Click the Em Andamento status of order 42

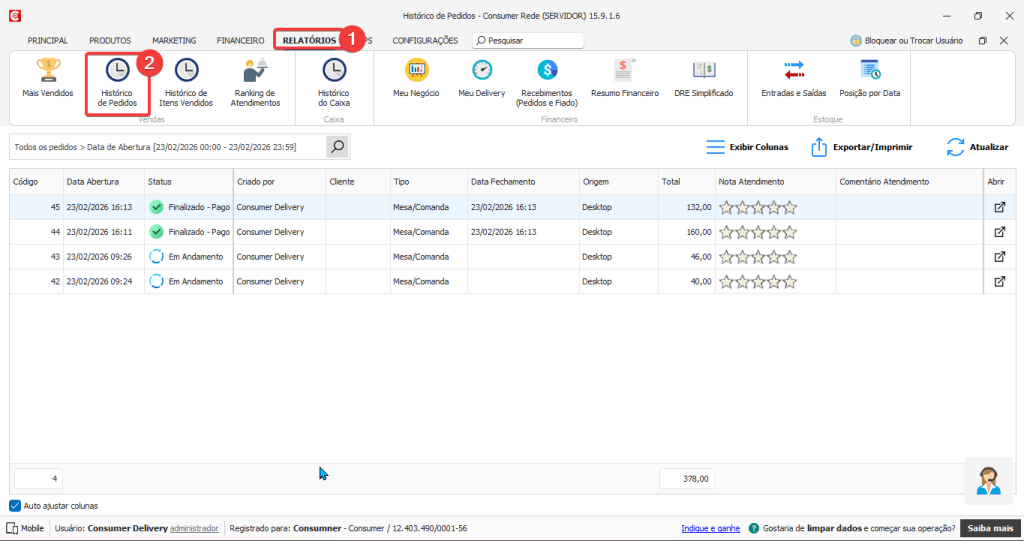(189, 282)
